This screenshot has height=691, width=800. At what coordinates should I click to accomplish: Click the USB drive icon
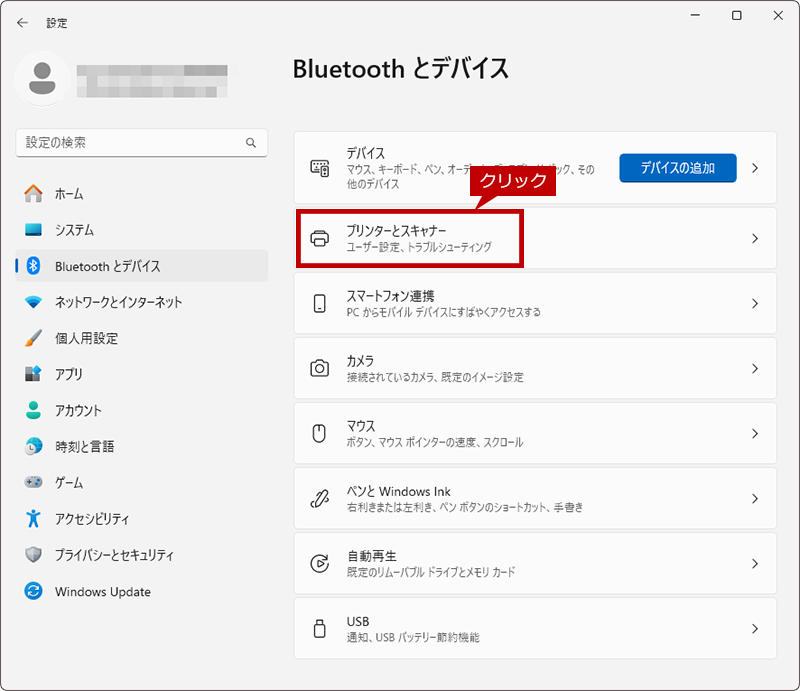[x=320, y=629]
